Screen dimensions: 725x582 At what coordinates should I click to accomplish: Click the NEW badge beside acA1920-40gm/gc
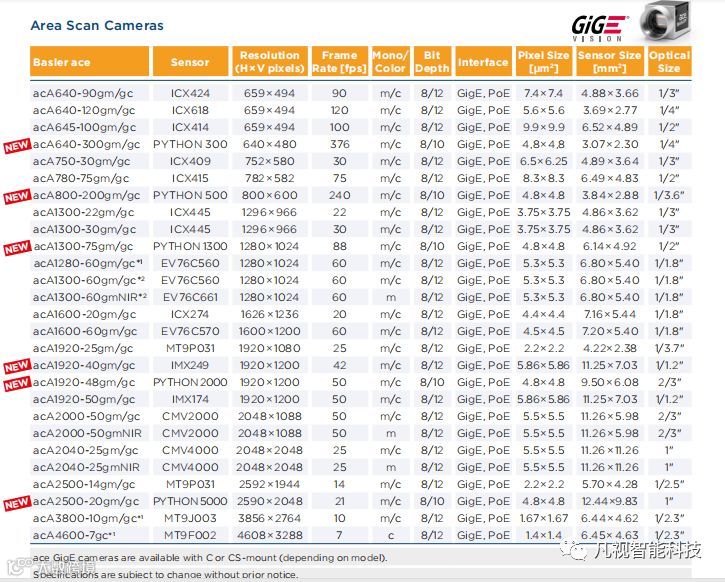(17, 366)
